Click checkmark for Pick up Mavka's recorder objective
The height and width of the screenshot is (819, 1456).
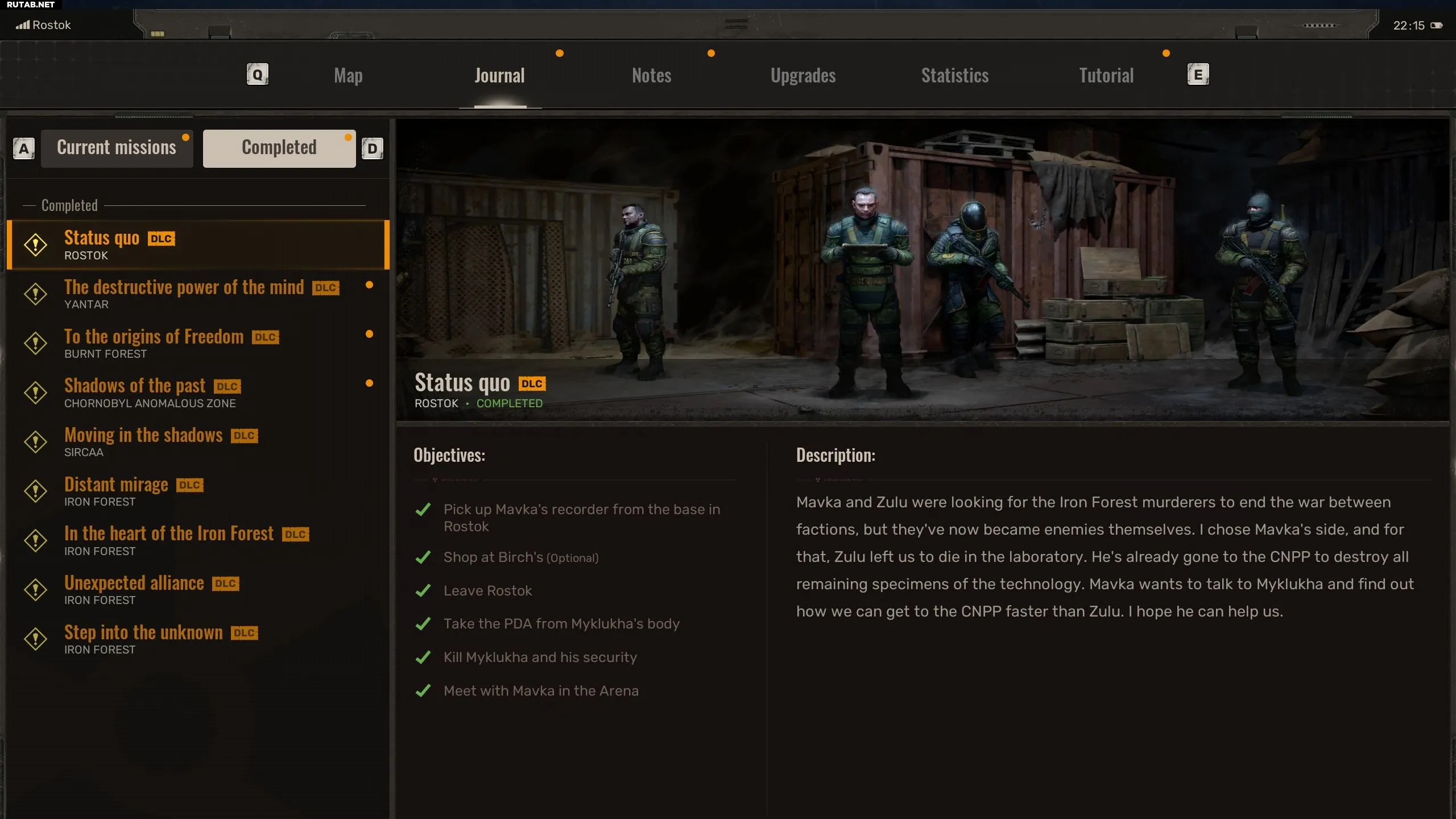423,510
